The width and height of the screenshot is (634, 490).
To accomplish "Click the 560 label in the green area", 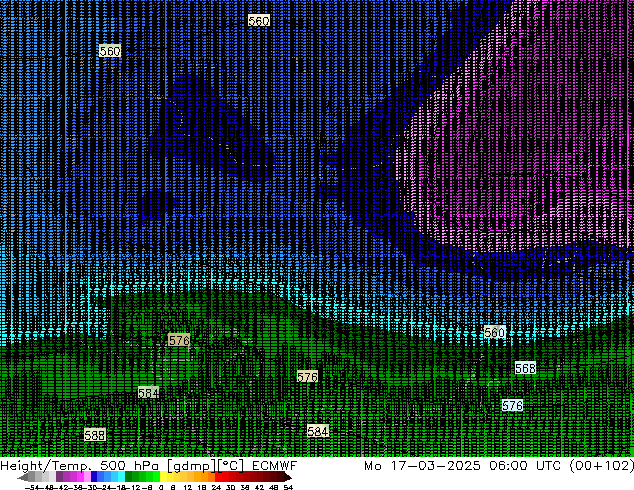I will click(x=495, y=332).
